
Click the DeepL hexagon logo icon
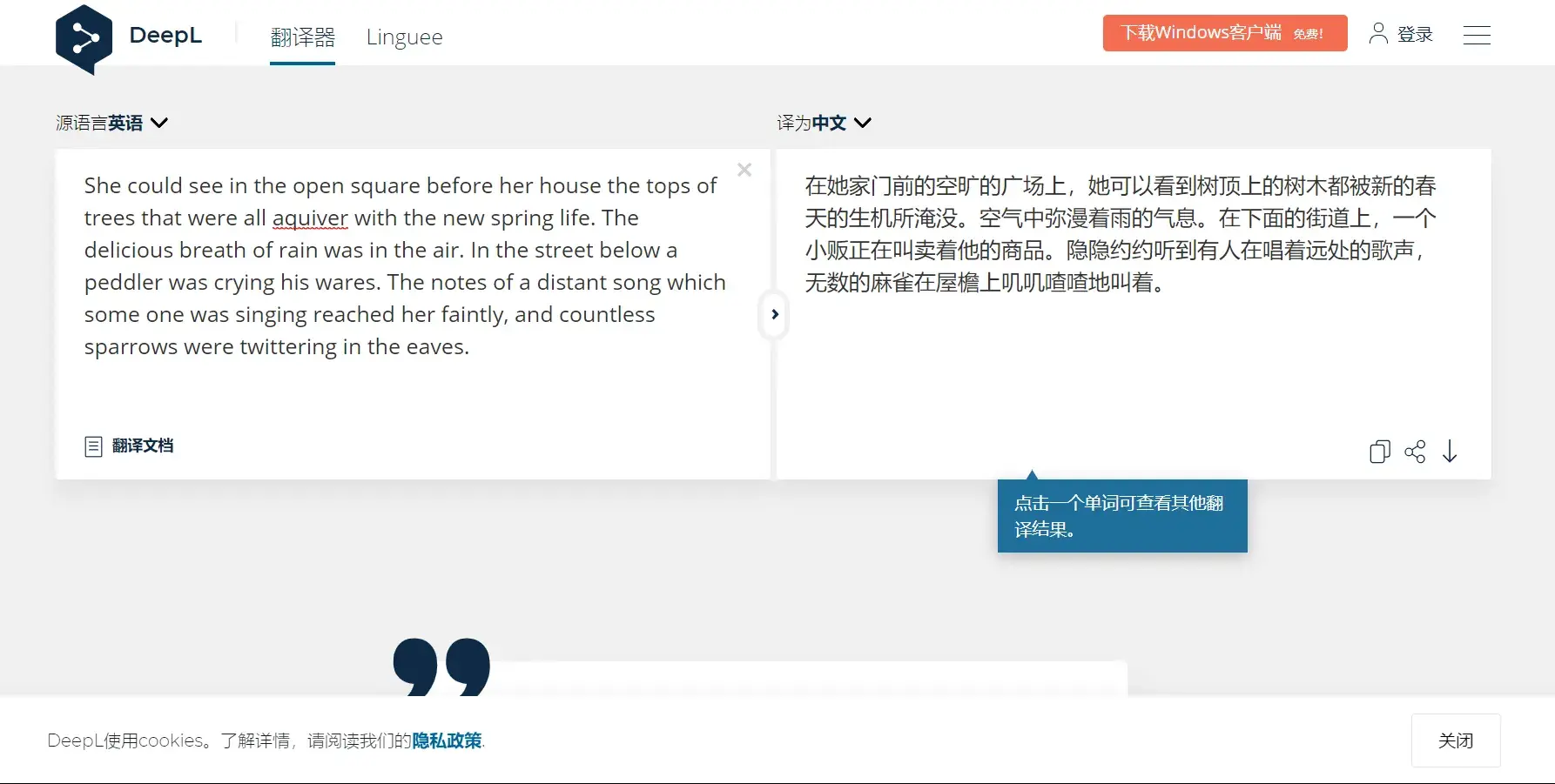(x=84, y=39)
